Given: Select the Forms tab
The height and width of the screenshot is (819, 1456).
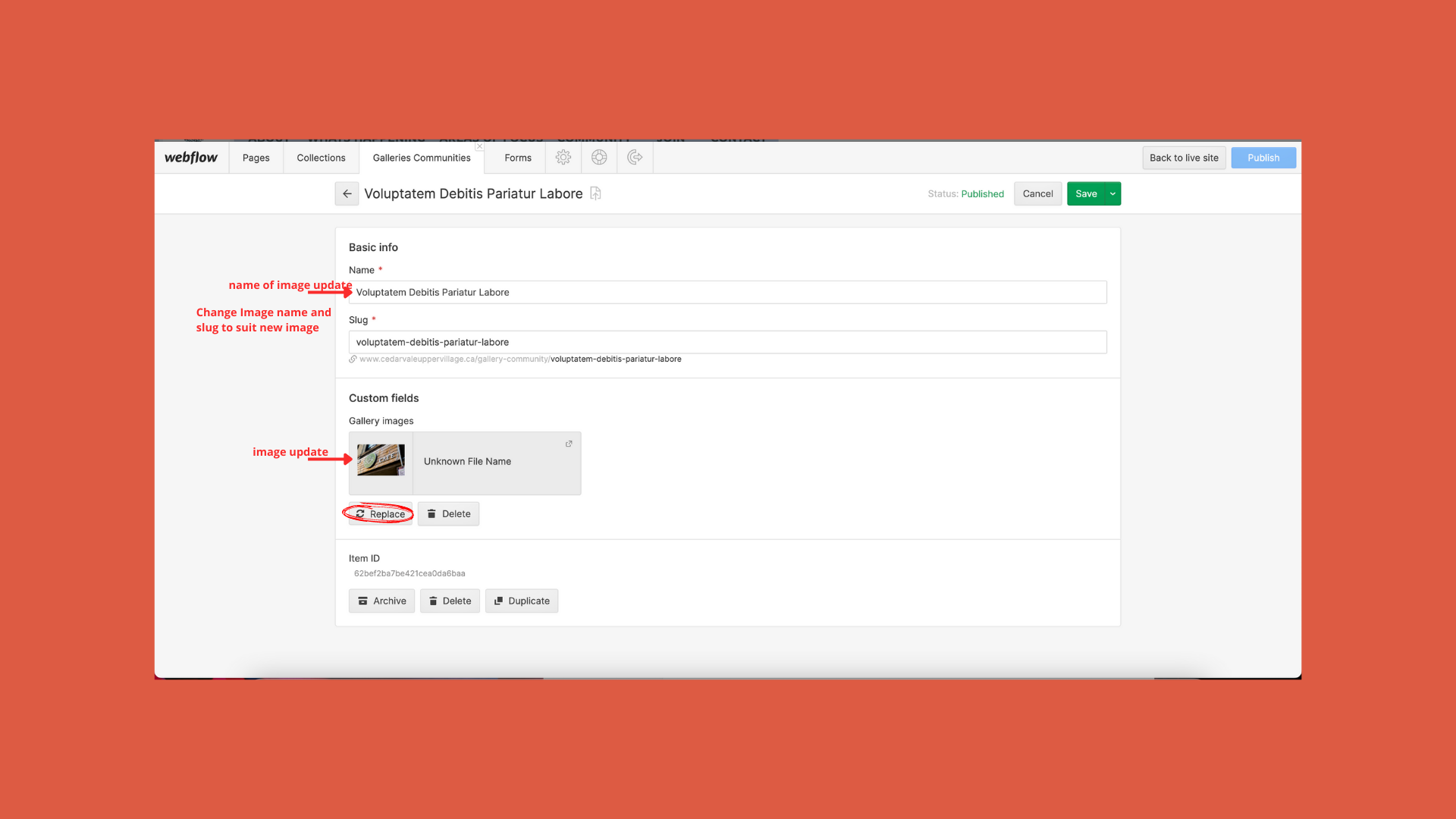Looking at the screenshot, I should [x=518, y=158].
